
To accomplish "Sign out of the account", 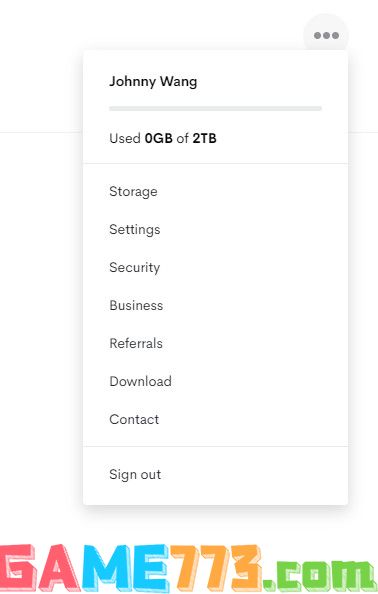I will pos(135,475).
